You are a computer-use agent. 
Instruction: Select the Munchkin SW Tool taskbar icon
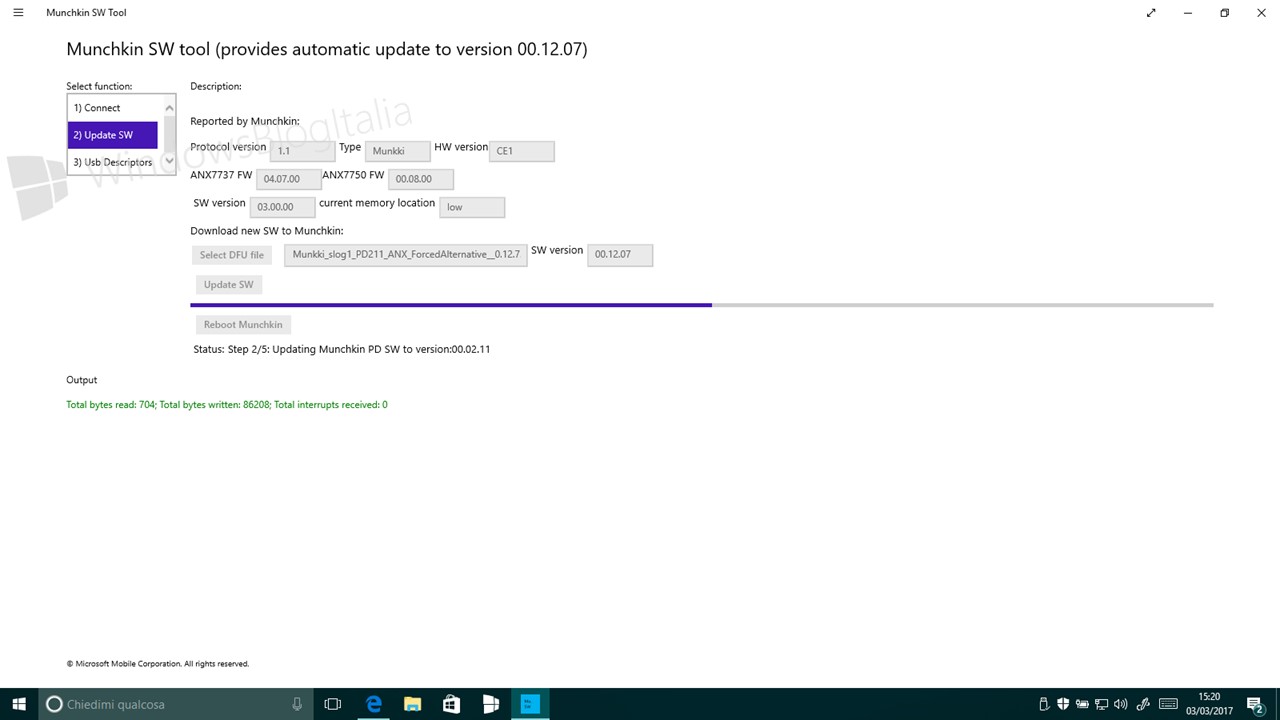click(x=530, y=704)
